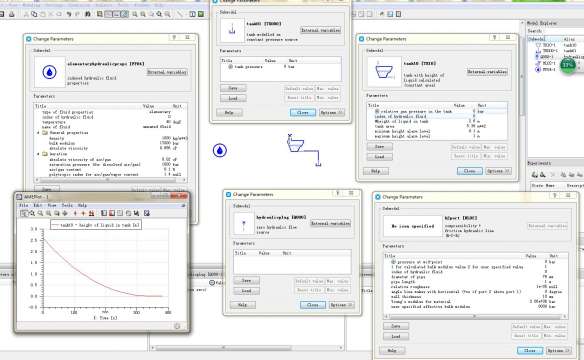The height and width of the screenshot is (360, 584).
Task: Collapse the Aeration folder in the parameter list
Action: [x=38, y=154]
